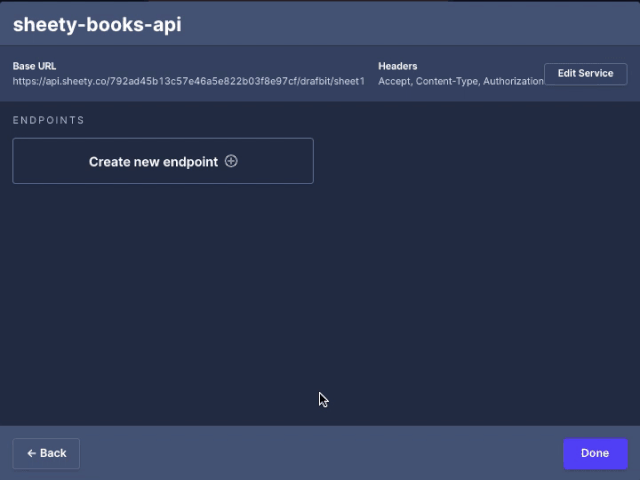Go Back using the arrow button

46,453
